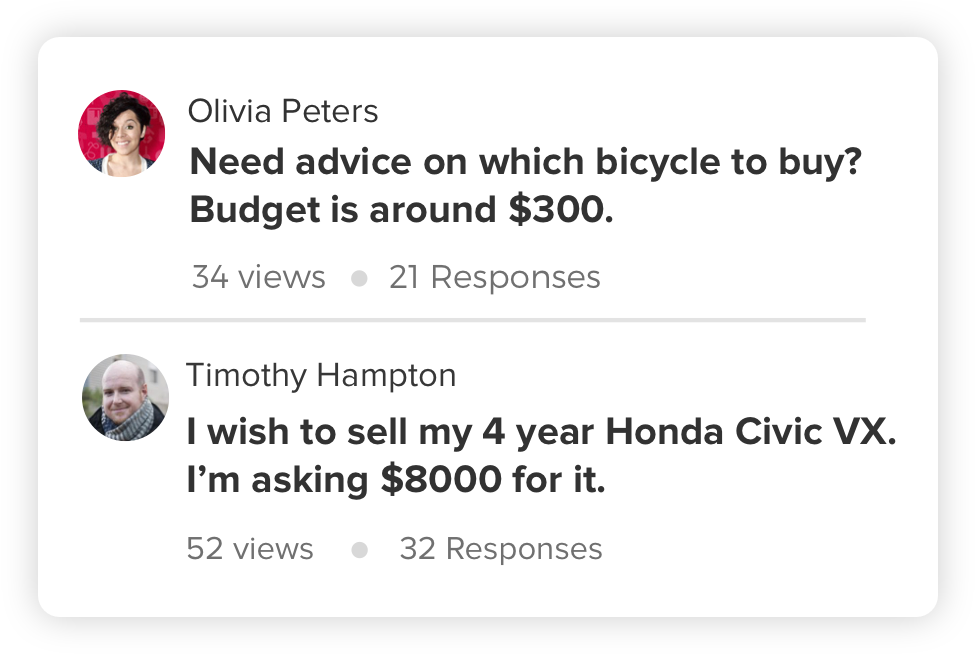Click the "52 views" counter
The image size is (976, 654).
(x=250, y=549)
